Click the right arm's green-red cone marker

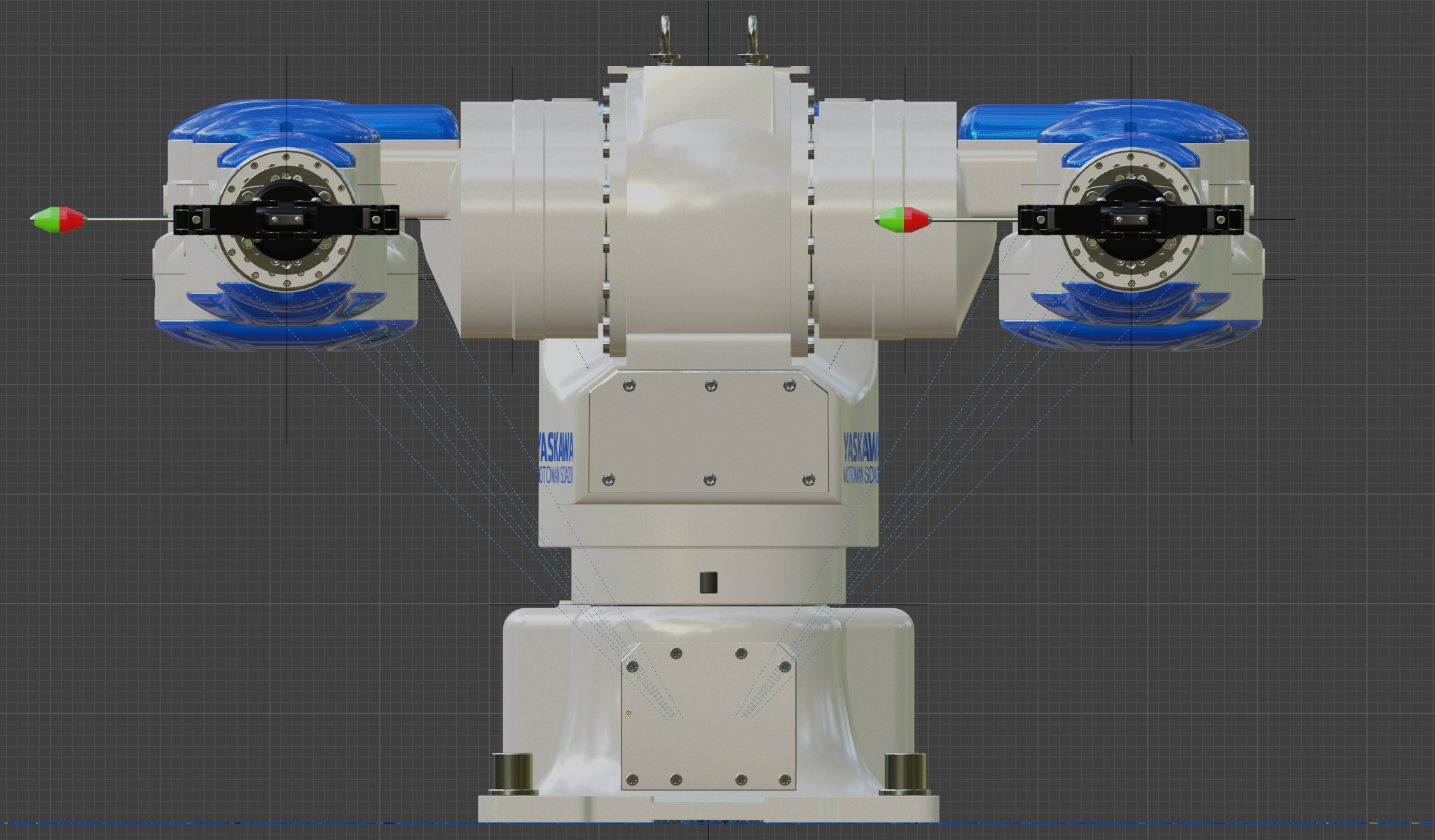click(903, 219)
